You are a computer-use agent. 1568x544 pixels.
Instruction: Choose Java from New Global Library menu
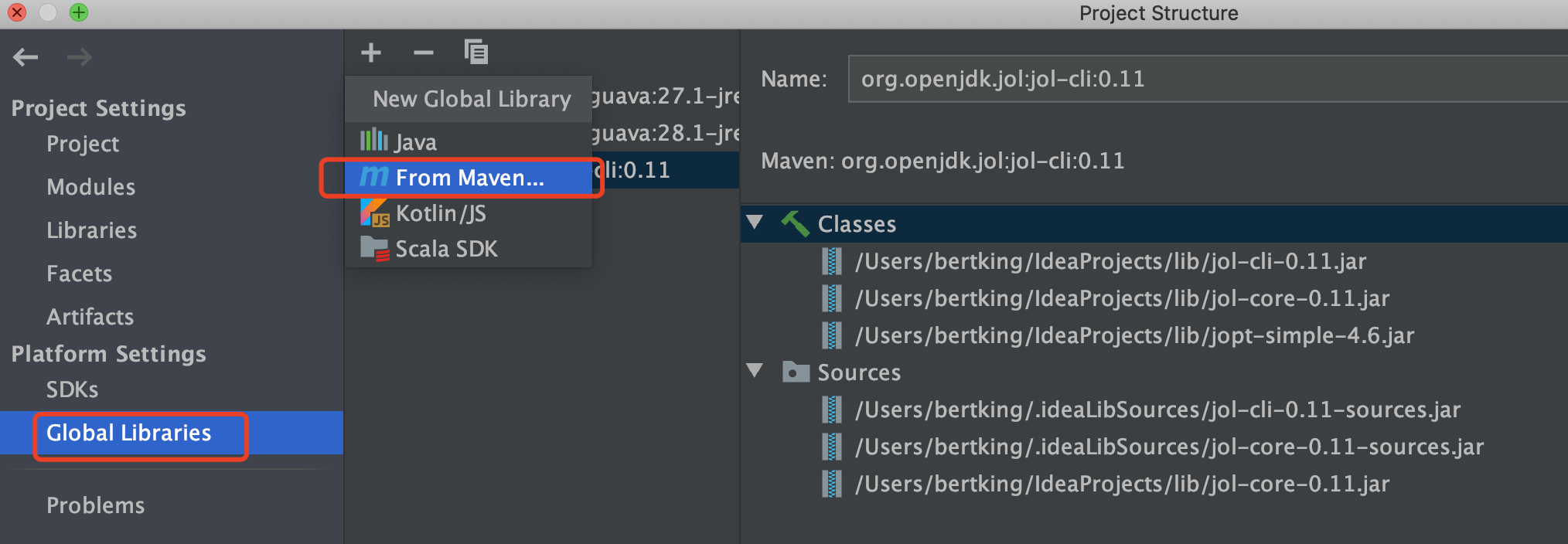coord(469,141)
